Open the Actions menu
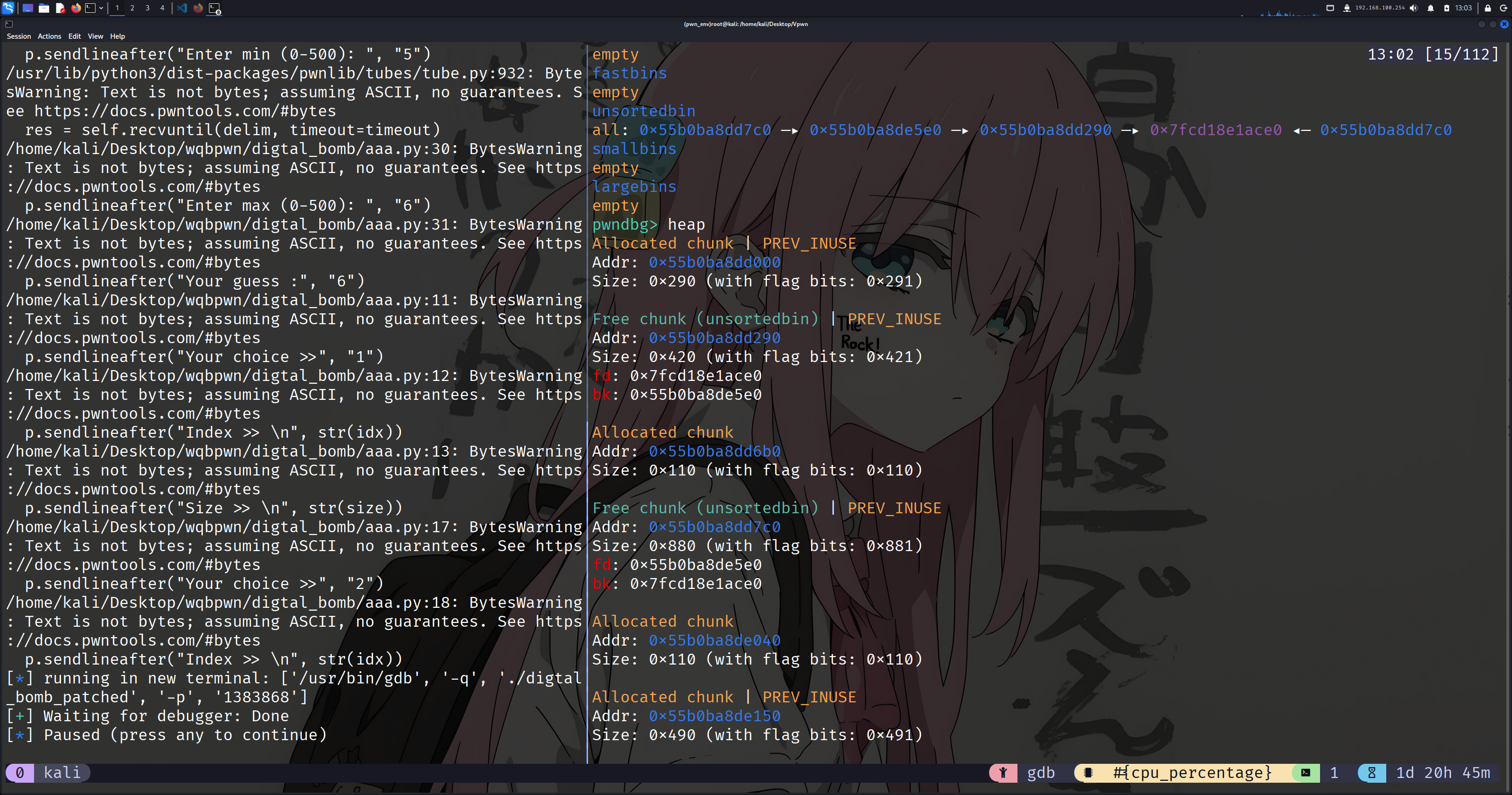The image size is (1512, 795). (49, 36)
